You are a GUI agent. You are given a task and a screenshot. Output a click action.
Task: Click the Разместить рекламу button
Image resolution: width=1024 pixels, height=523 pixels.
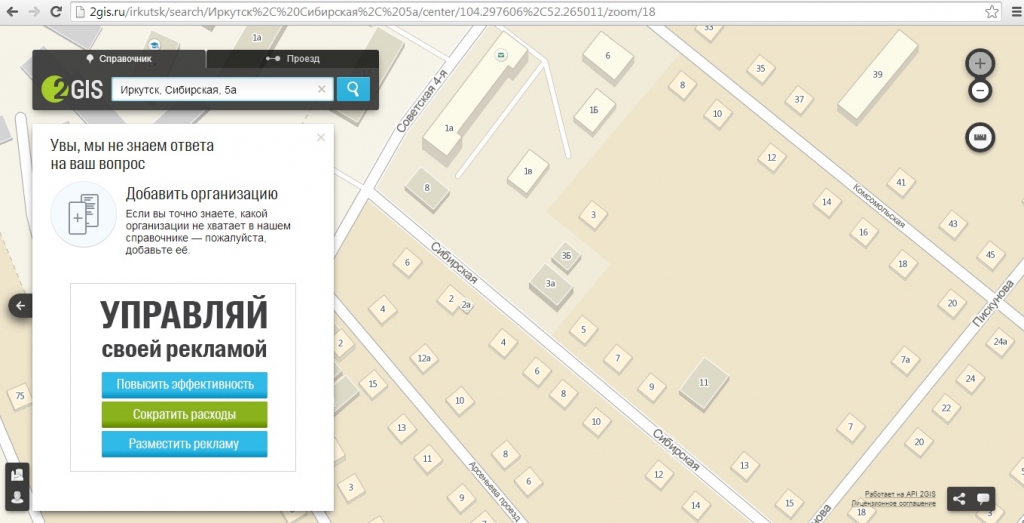[185, 444]
